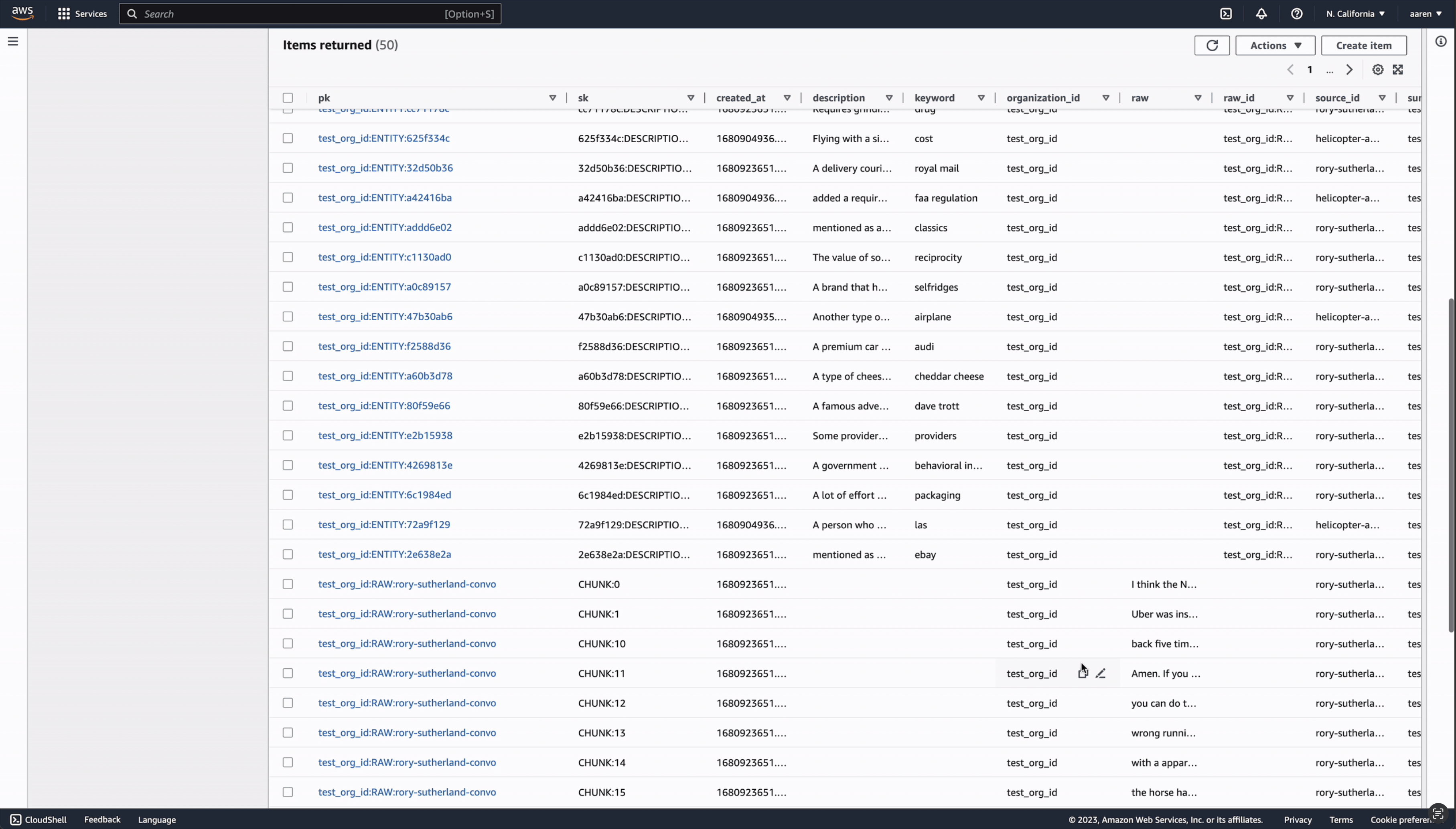The image size is (1456, 829).
Task: Open the aaren account menu
Action: coord(1425,14)
